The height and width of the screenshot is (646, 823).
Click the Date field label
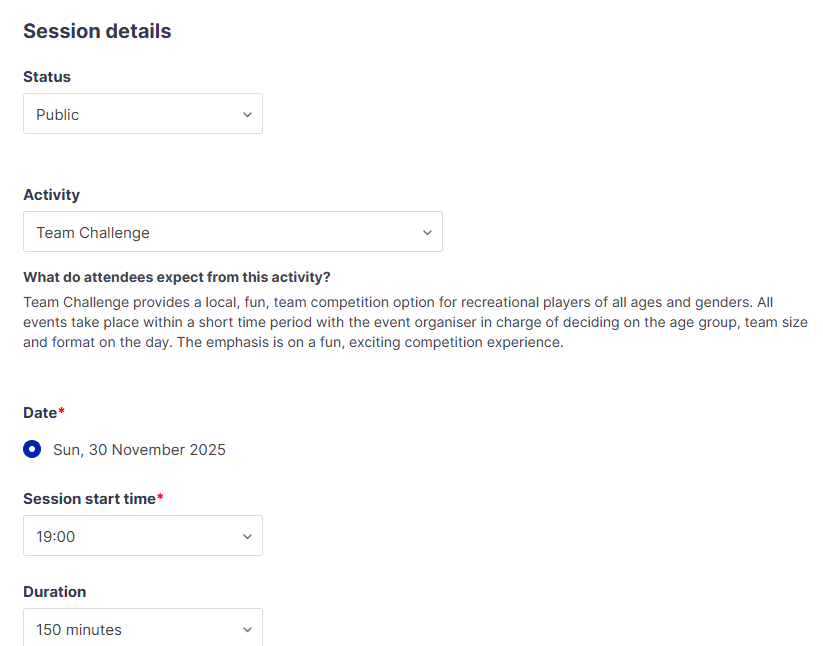click(40, 413)
